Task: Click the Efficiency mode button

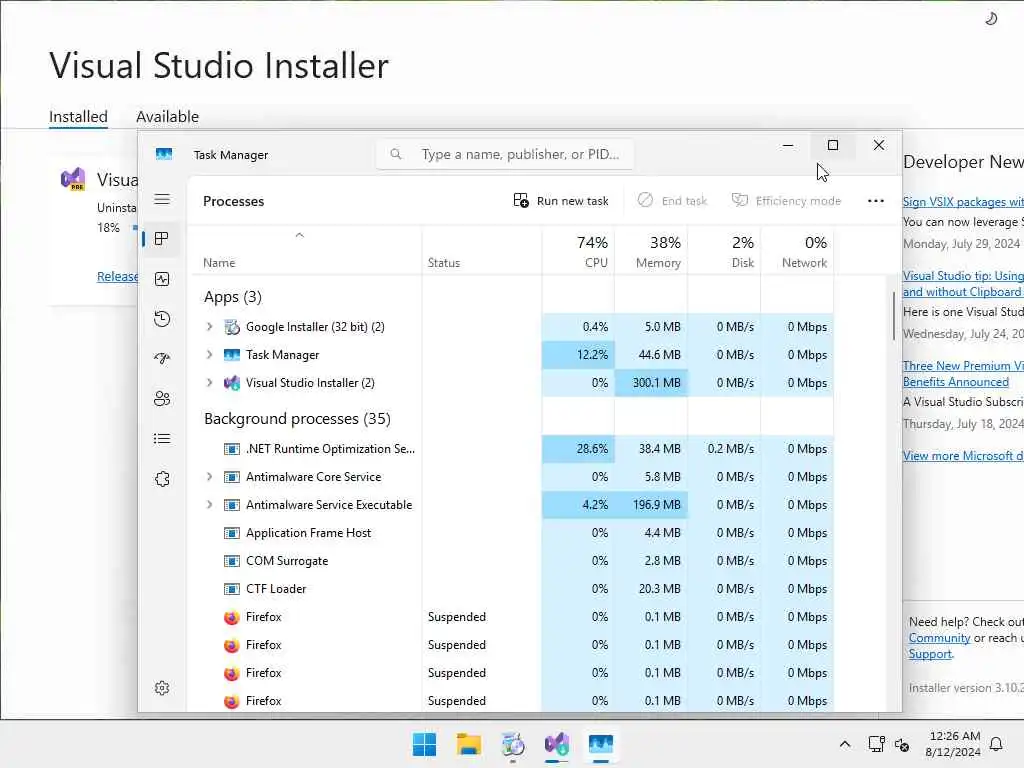Action: (786, 200)
